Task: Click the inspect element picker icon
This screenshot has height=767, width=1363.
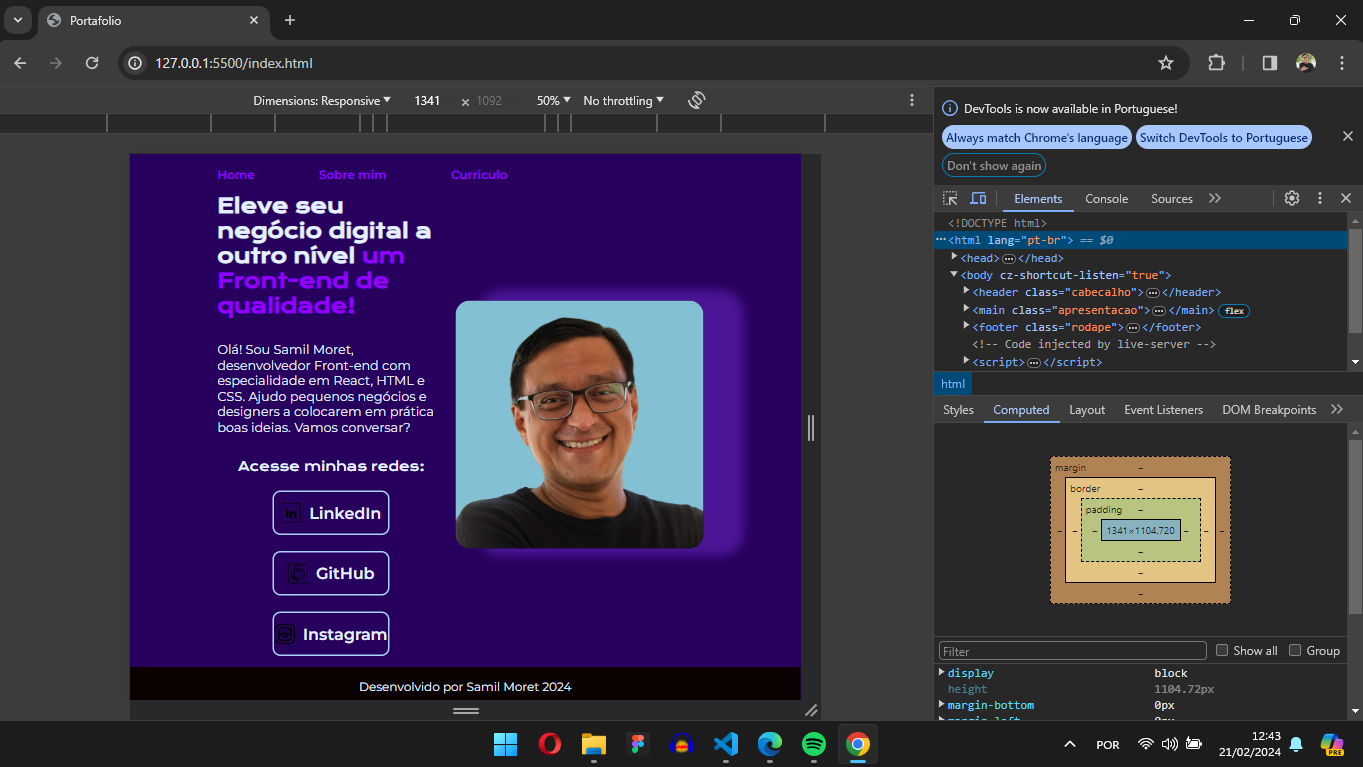Action: coord(950,198)
